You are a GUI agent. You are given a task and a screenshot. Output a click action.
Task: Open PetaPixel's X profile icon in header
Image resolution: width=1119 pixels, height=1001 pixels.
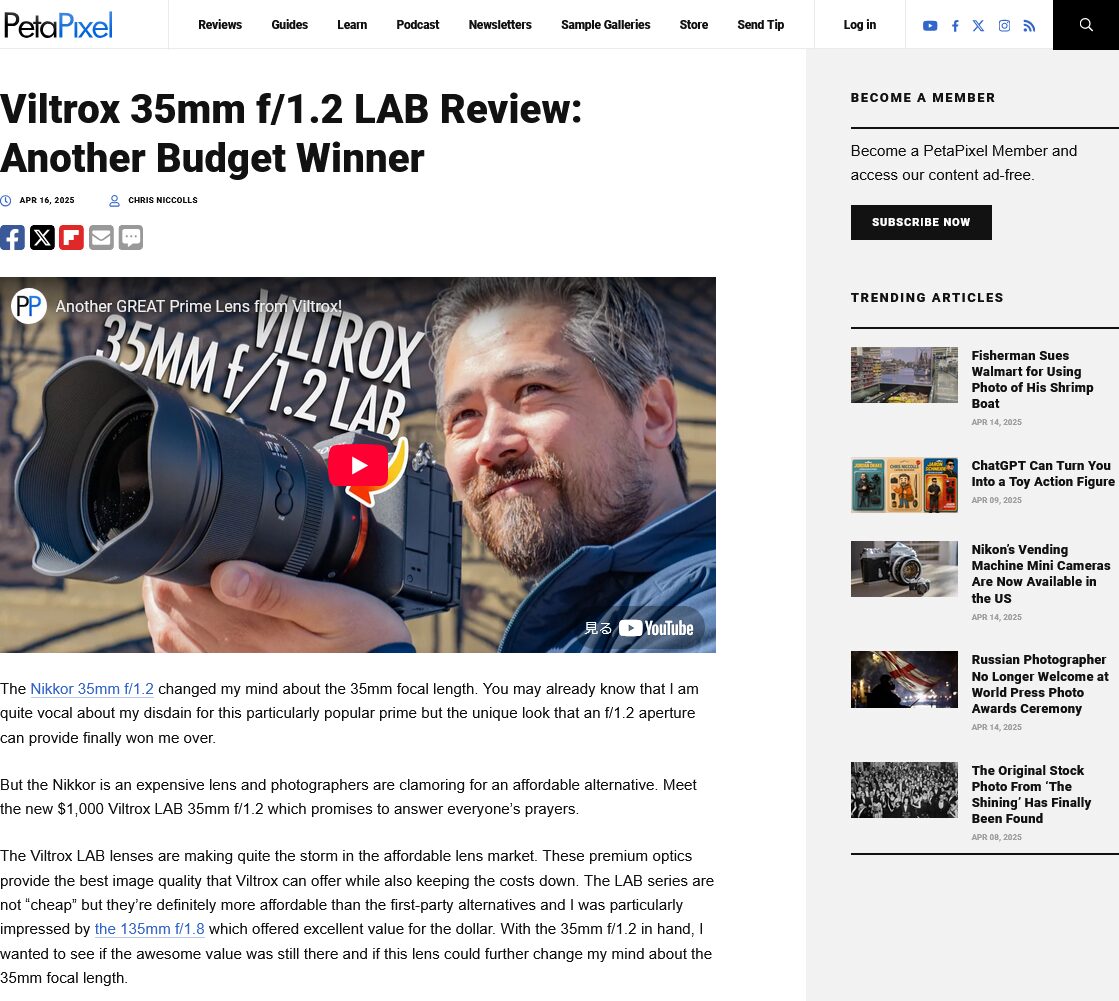tap(978, 26)
